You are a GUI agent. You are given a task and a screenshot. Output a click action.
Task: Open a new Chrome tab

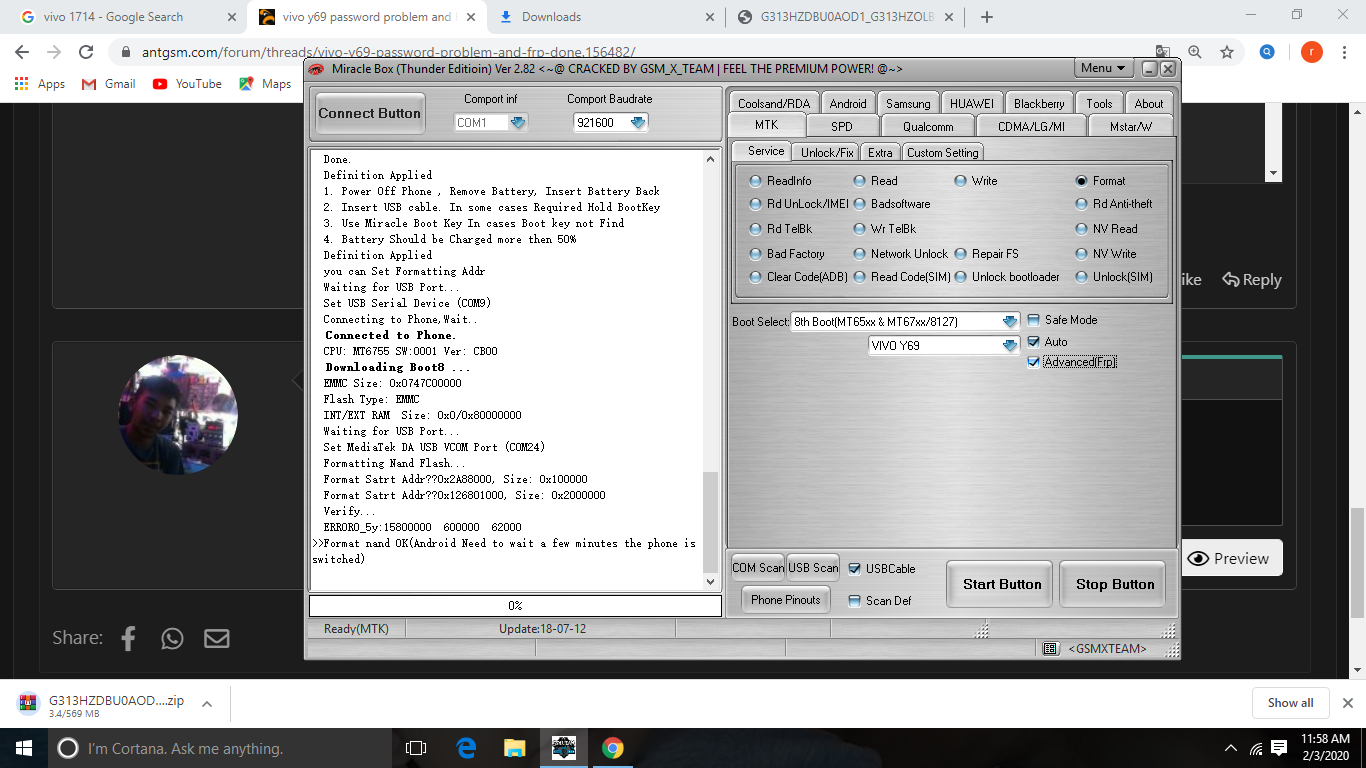pos(987,17)
